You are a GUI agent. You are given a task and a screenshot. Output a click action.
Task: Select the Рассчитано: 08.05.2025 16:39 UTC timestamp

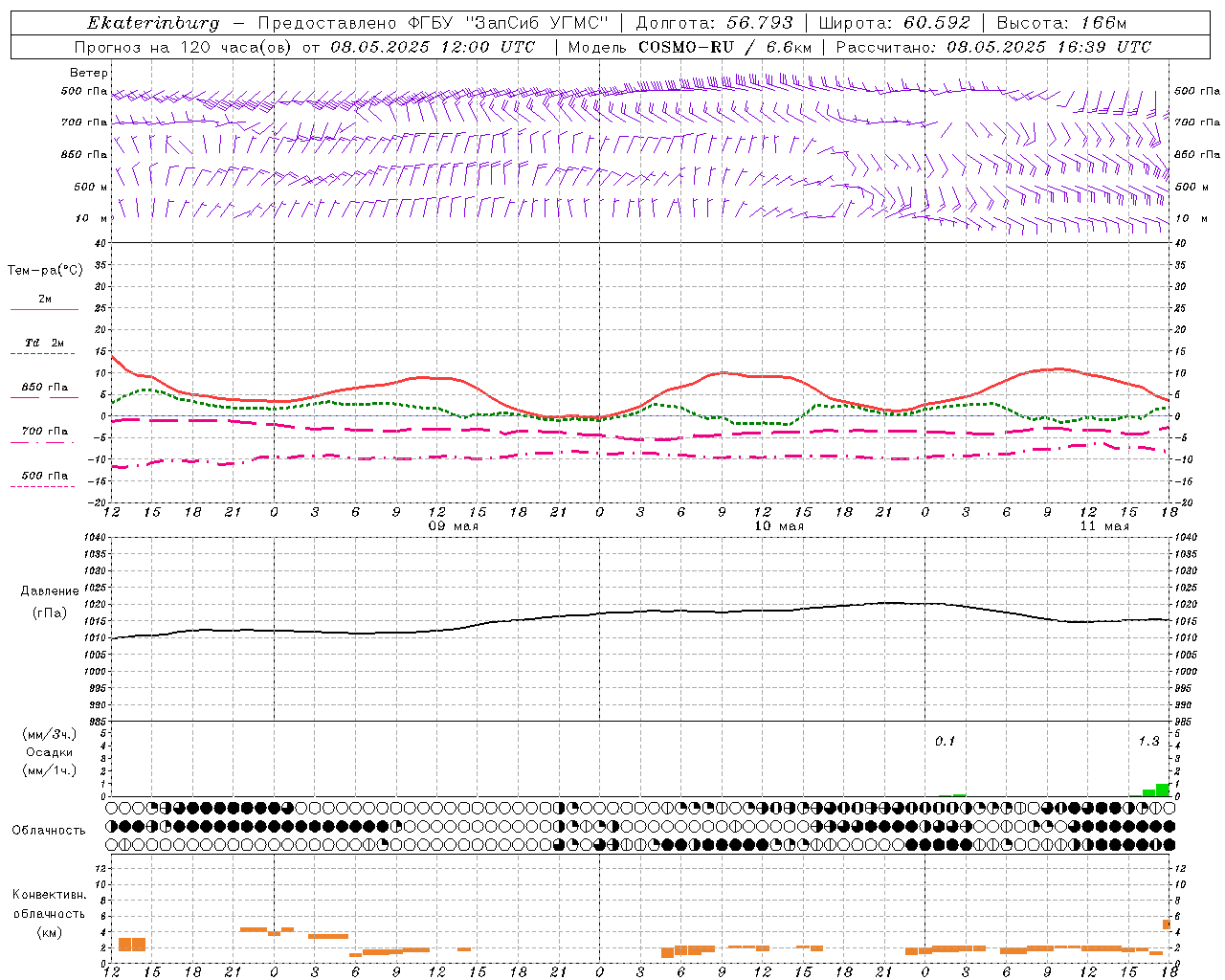tap(993, 47)
